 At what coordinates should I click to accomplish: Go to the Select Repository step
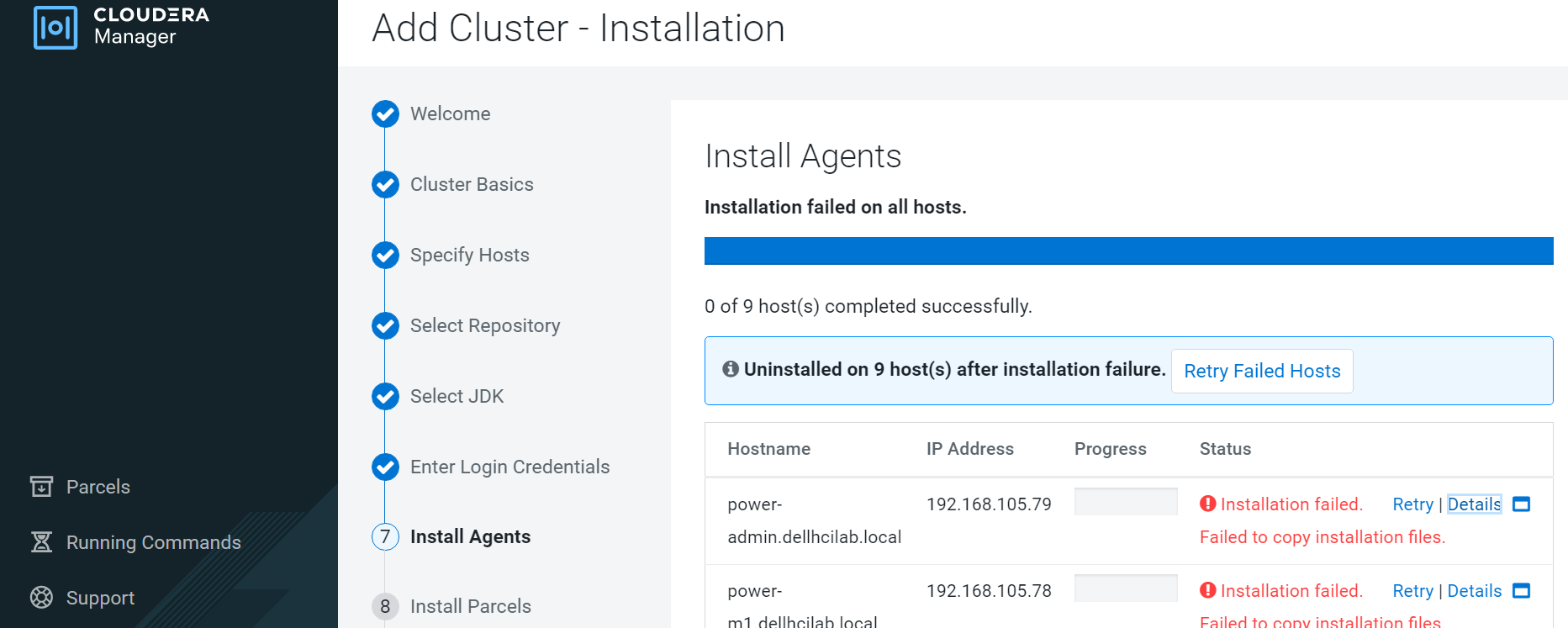(484, 325)
